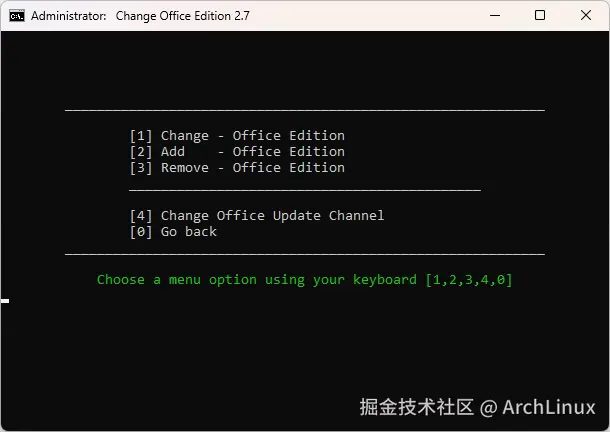Click the "掘金技术社区" watermark text
The height and width of the screenshot is (432, 610).
tap(416, 407)
